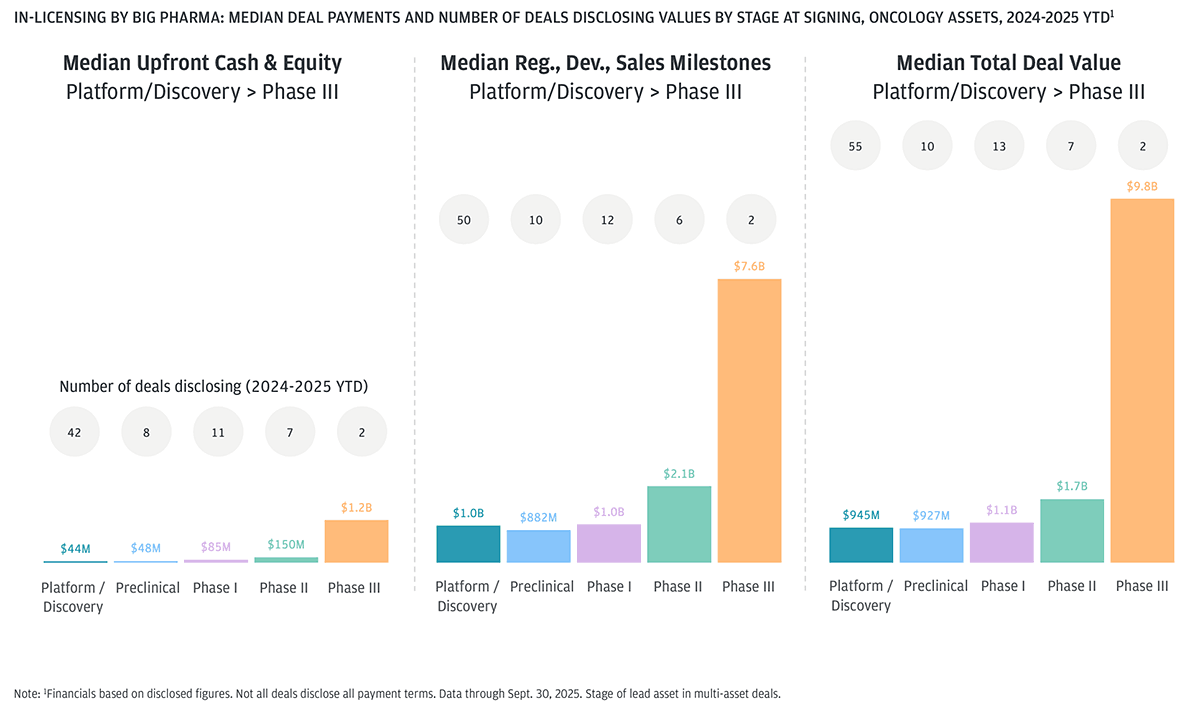
Task: Click the purple $1.1B Phase I bar
Action: point(1001,542)
